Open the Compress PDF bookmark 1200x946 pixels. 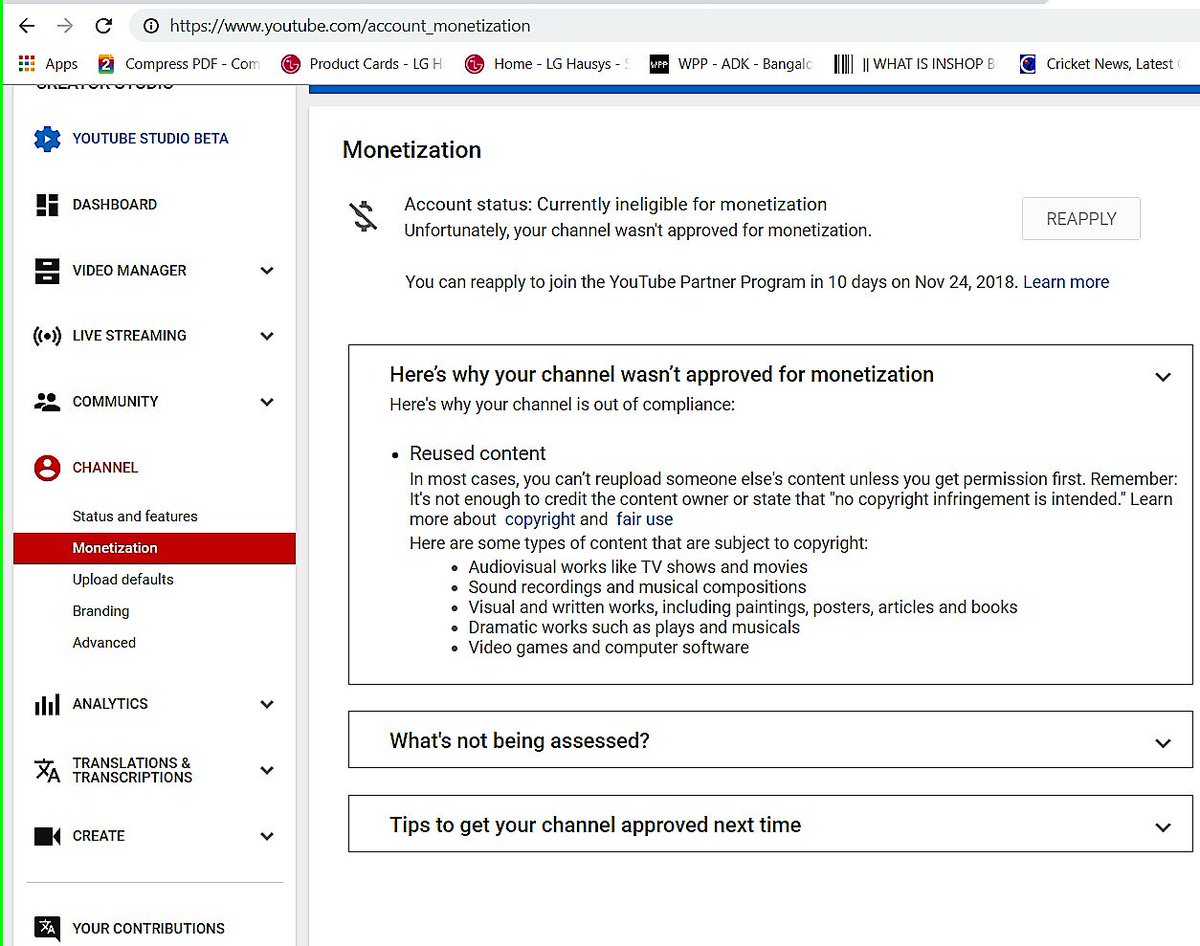tap(179, 64)
